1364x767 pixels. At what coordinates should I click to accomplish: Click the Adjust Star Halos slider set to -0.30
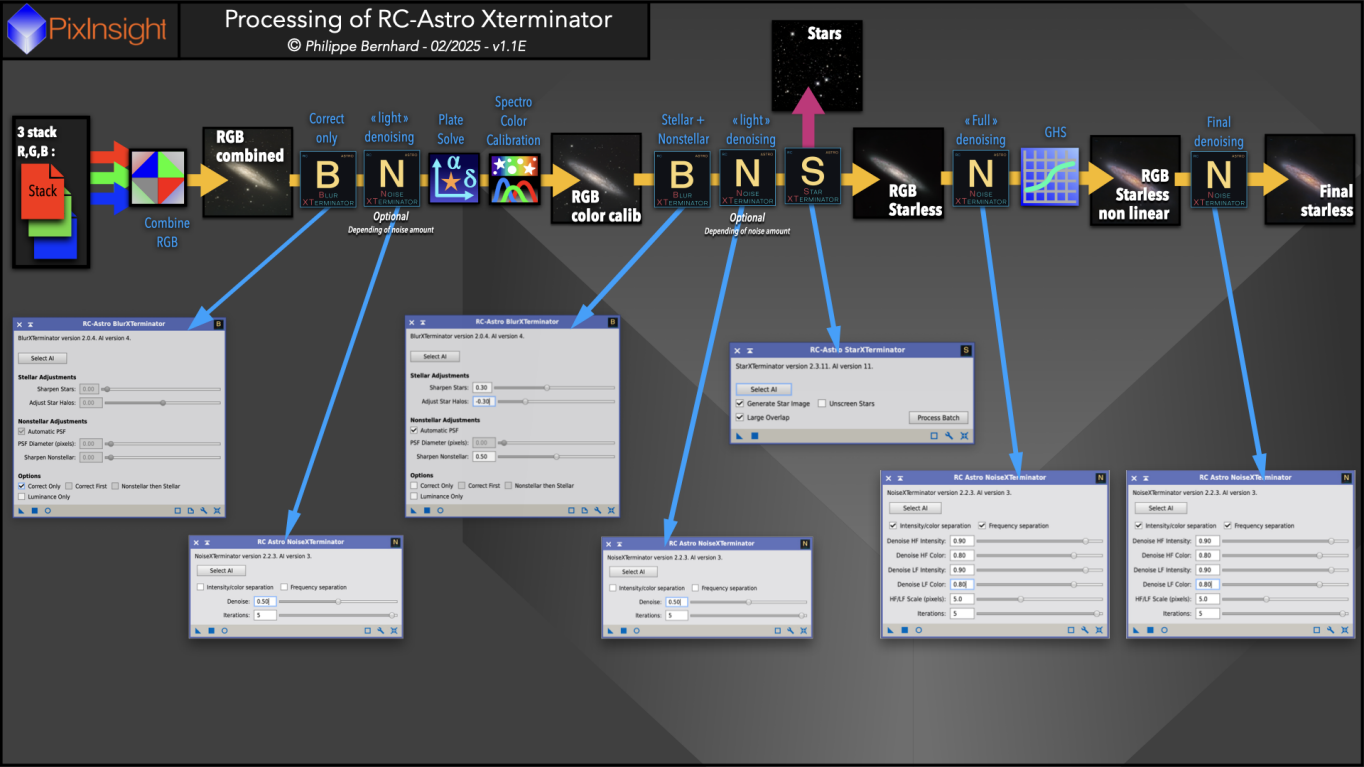click(555, 401)
